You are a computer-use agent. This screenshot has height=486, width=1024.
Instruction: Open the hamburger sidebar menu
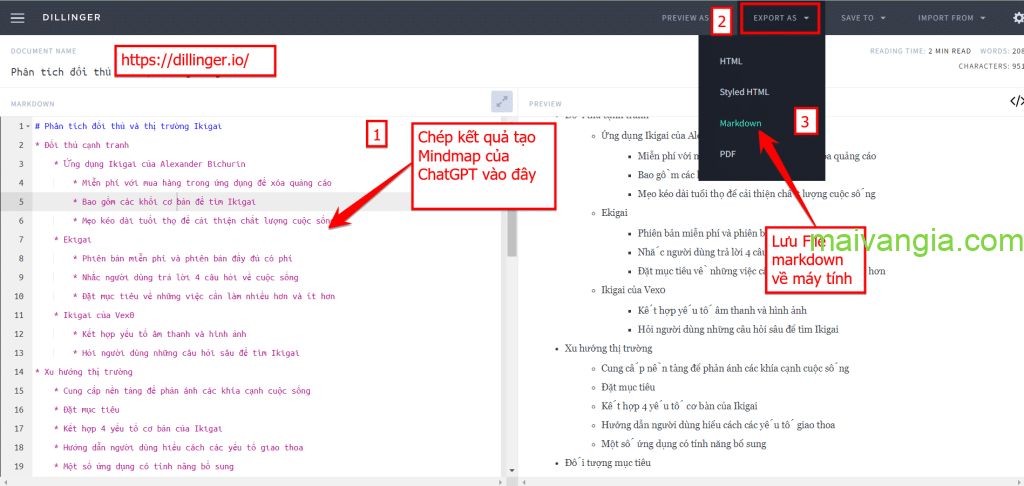(20, 17)
